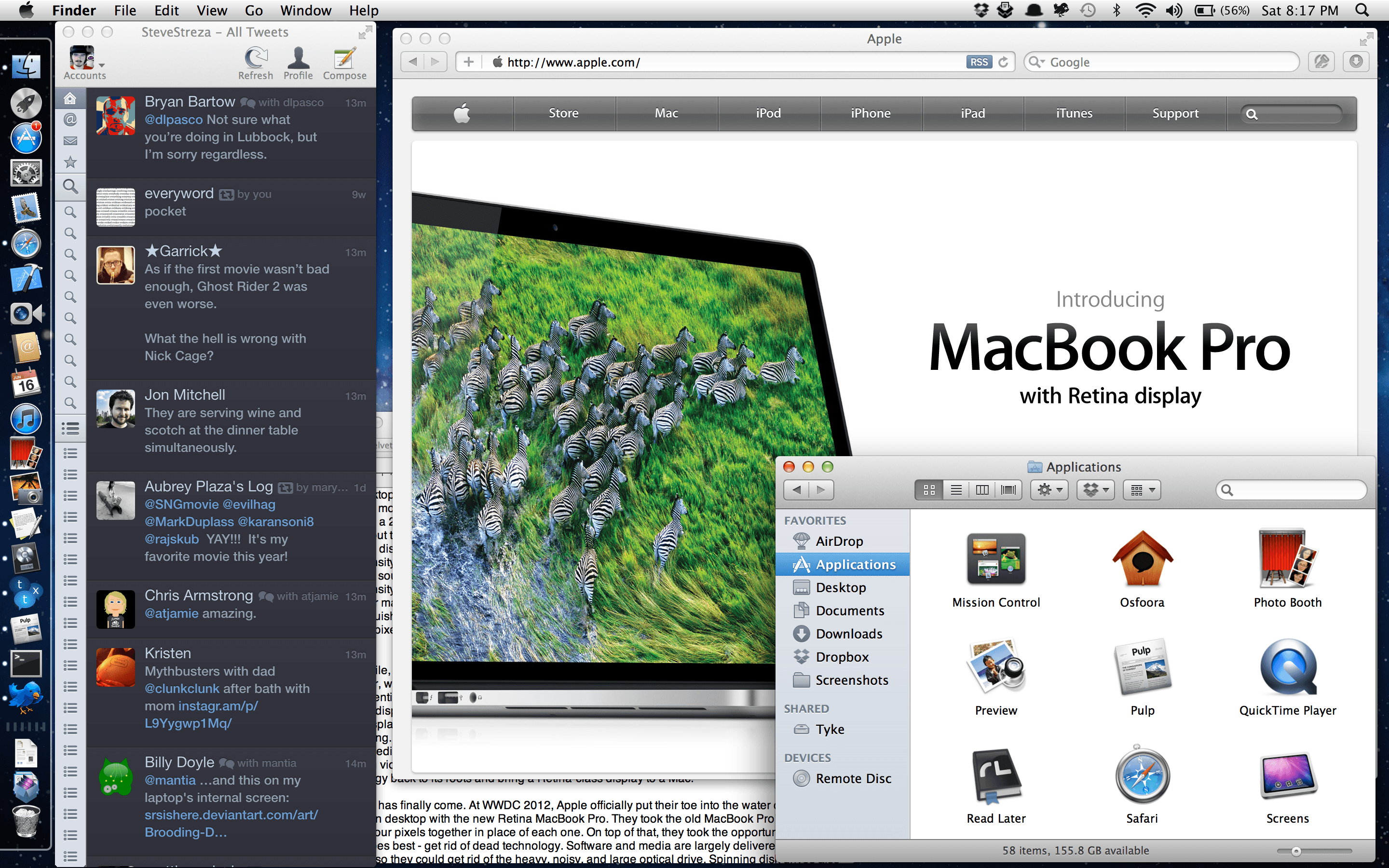
Task: Open iTunes tab on Apple website
Action: [x=1074, y=113]
